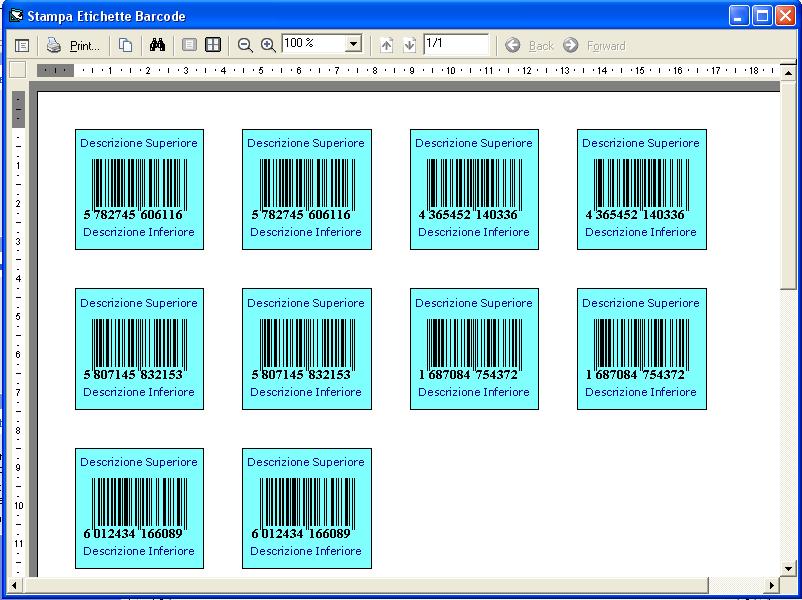Click the application icon in title bar
This screenshot has width=802, height=600.
(x=16, y=16)
